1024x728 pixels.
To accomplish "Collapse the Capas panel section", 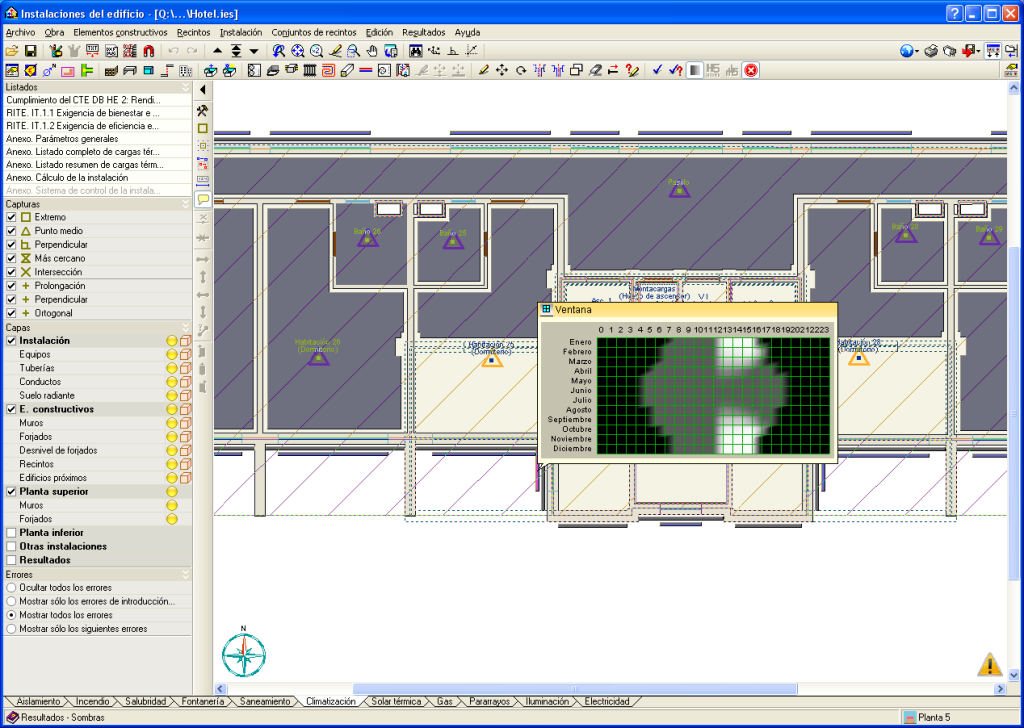I will 185,327.
